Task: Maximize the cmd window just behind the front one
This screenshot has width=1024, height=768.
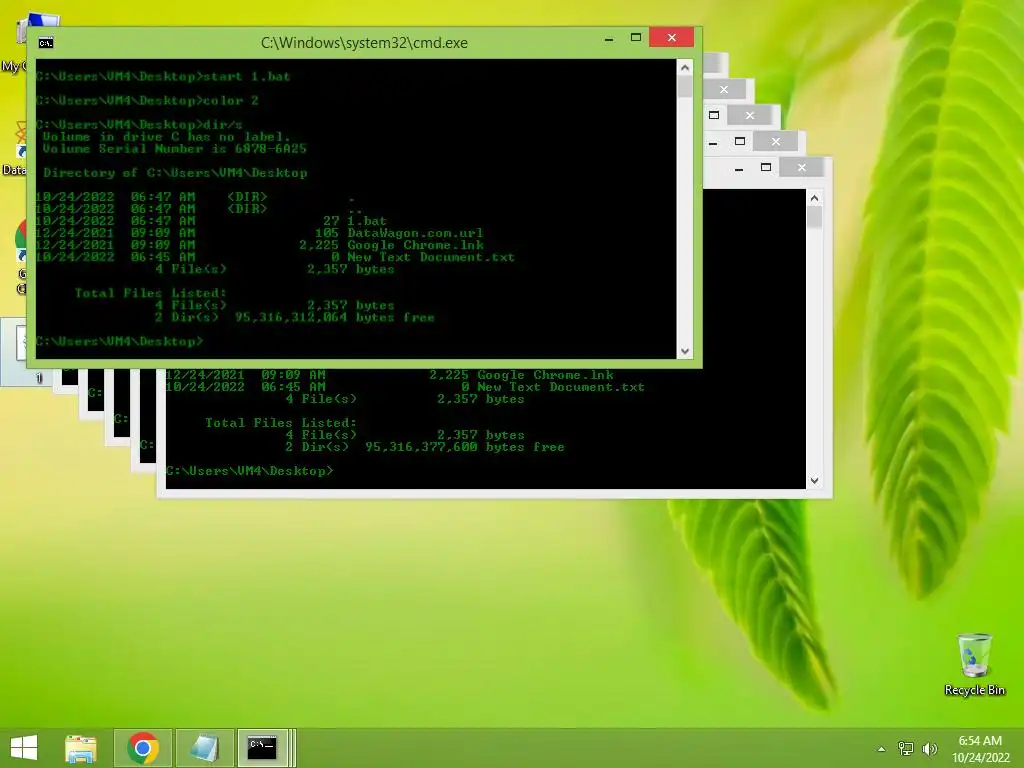Action: tap(766, 168)
